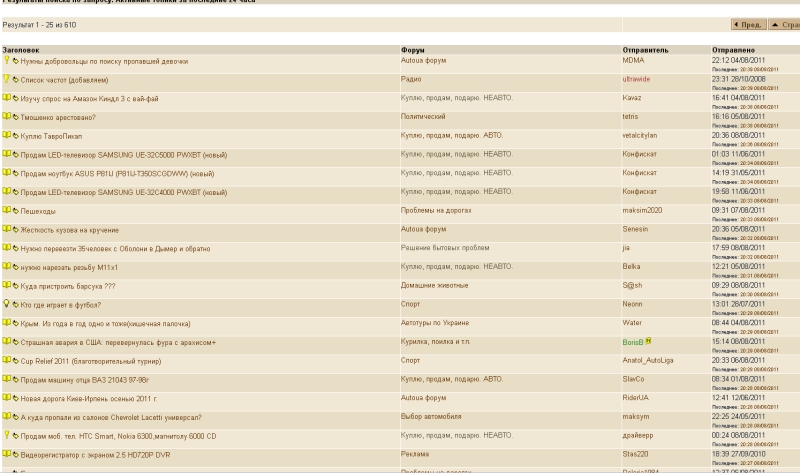Click the arrow icon before "Cup Relief 2011"
This screenshot has width=800, height=473.
click(x=16, y=361)
